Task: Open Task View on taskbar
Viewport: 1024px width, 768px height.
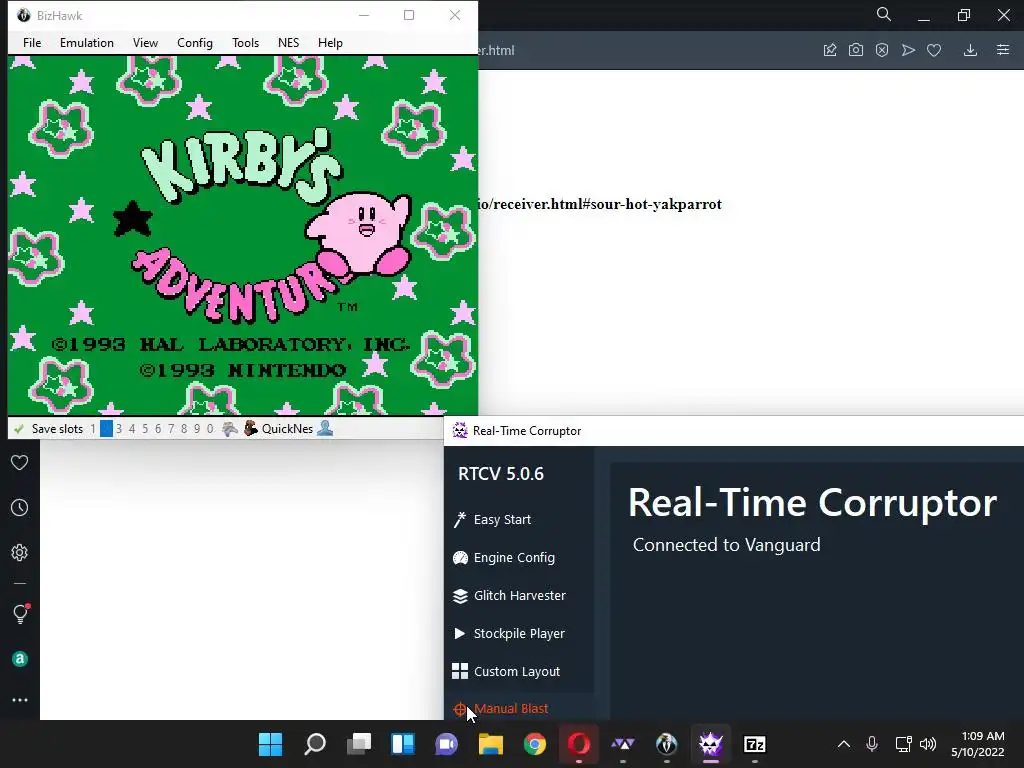Action: 359,744
